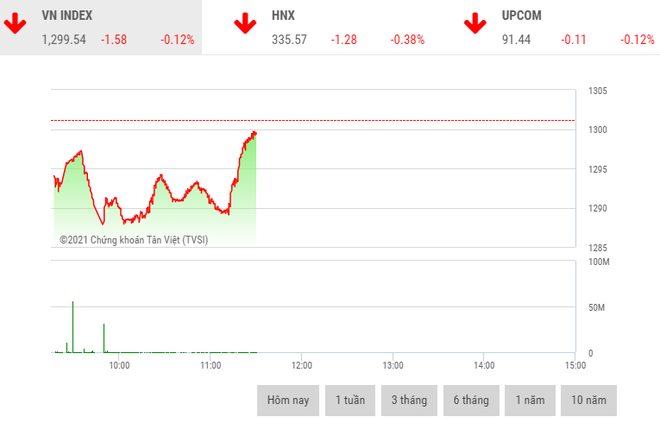Viewport: 660px width, 442px height.
Task: Choose the 6 tháng time range
Action: pos(471,400)
